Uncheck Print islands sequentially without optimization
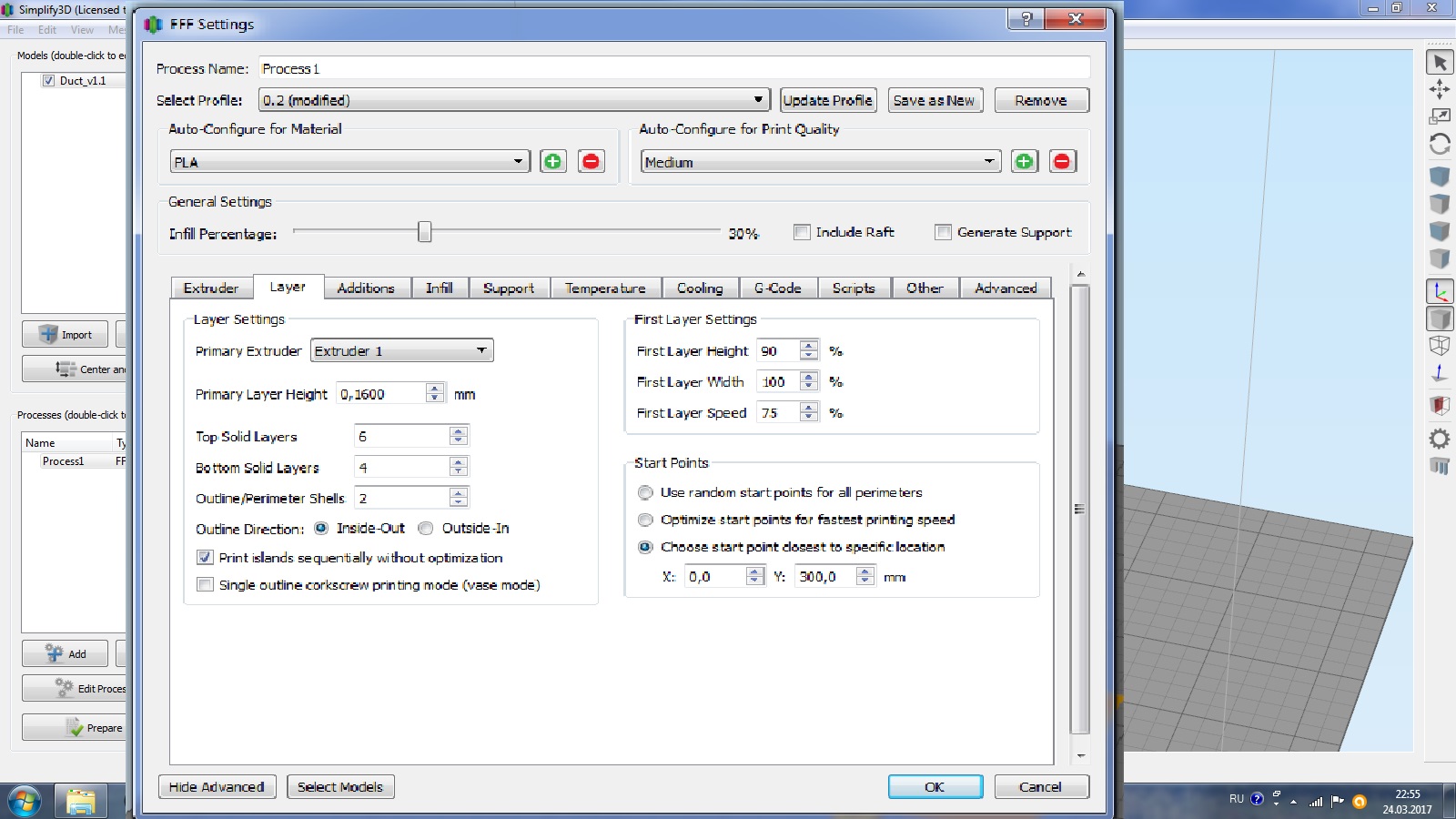 coord(205,558)
